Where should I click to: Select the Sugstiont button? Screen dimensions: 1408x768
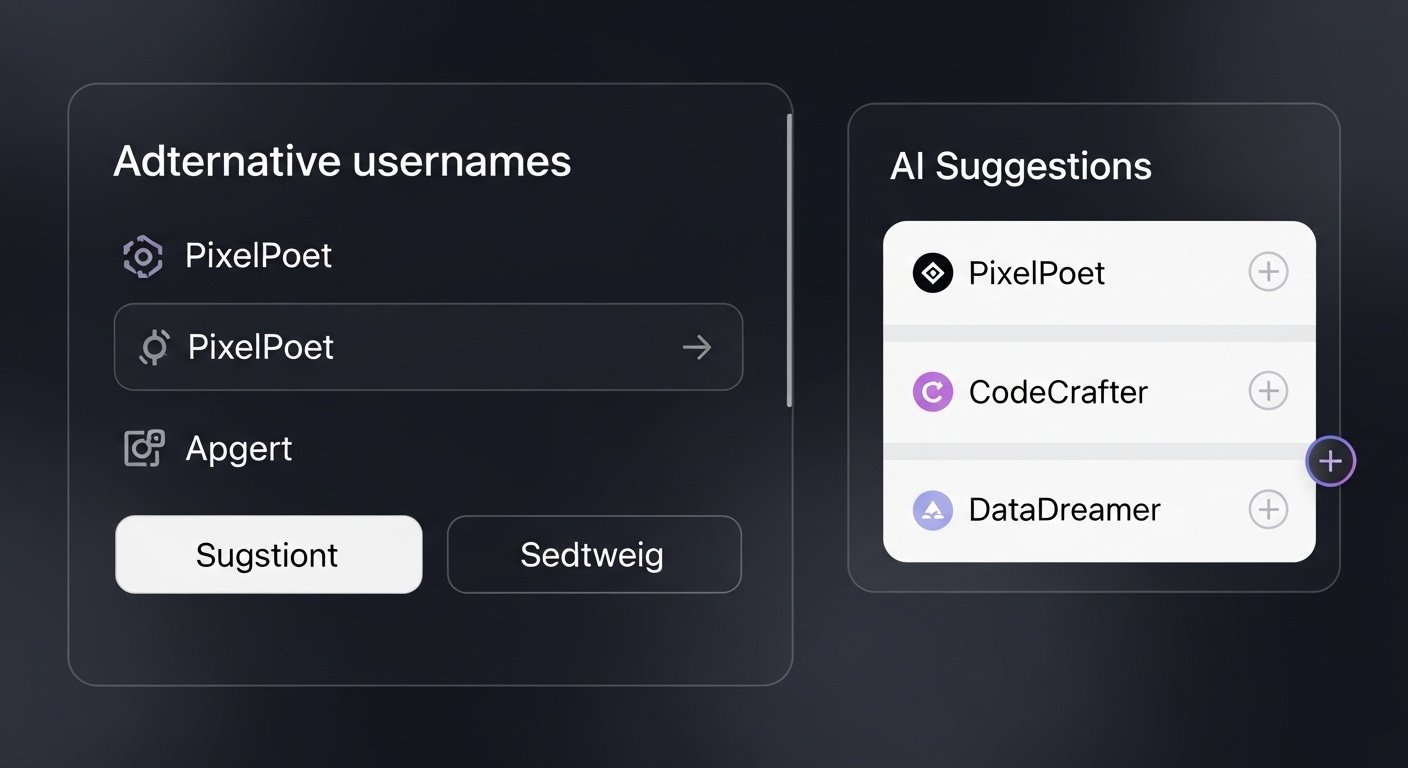pos(268,554)
